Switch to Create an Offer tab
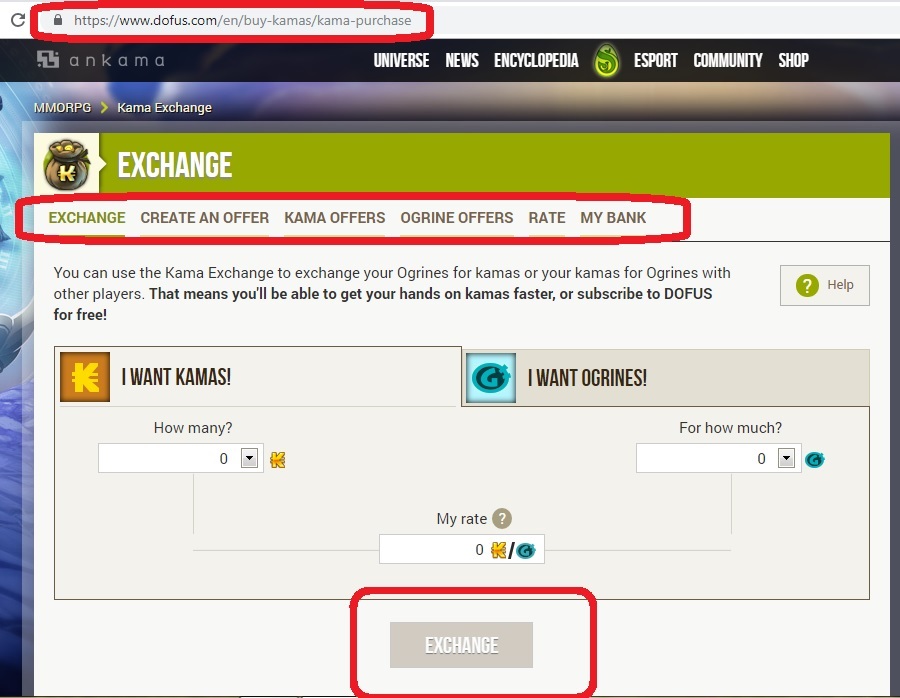Viewport: 900px width, 698px height. point(204,218)
